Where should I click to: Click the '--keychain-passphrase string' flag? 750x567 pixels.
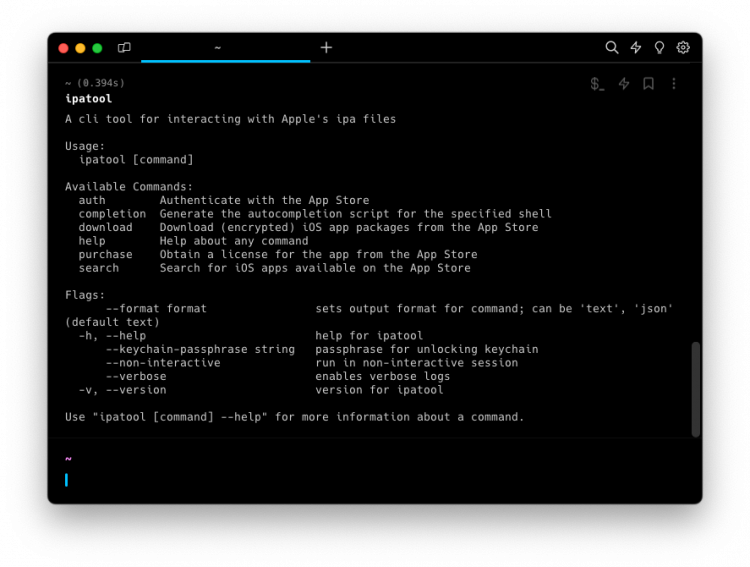coord(200,349)
